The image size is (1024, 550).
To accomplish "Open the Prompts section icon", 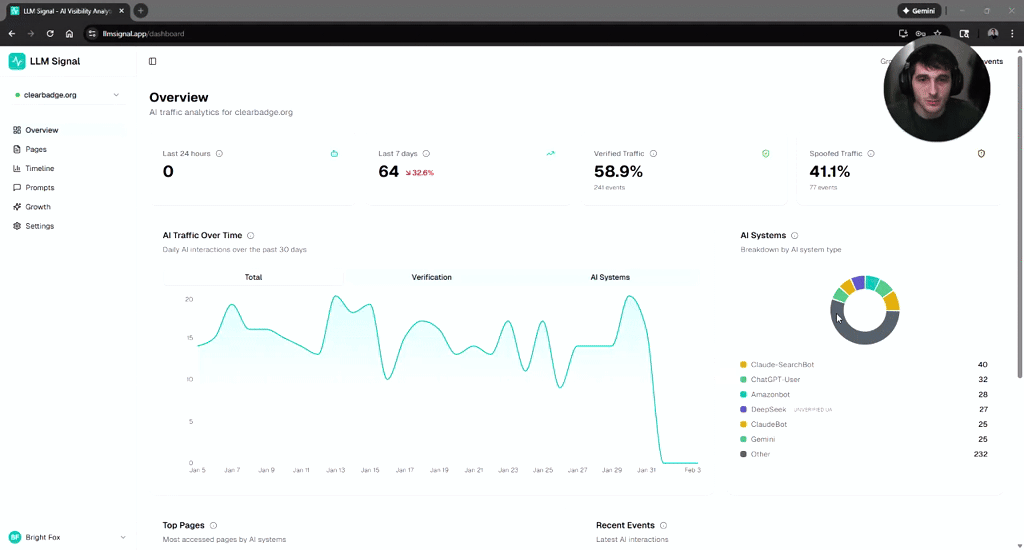I will pos(17,187).
